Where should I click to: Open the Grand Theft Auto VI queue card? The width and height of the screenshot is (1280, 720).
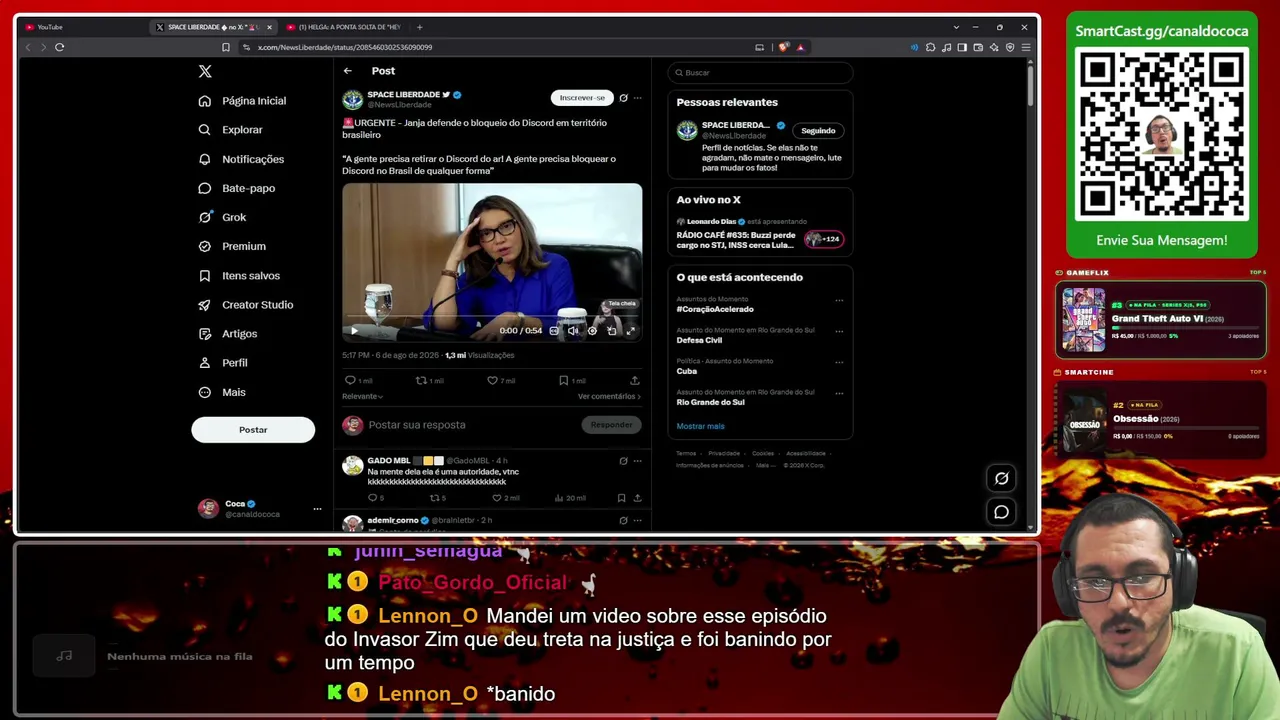(1161, 320)
